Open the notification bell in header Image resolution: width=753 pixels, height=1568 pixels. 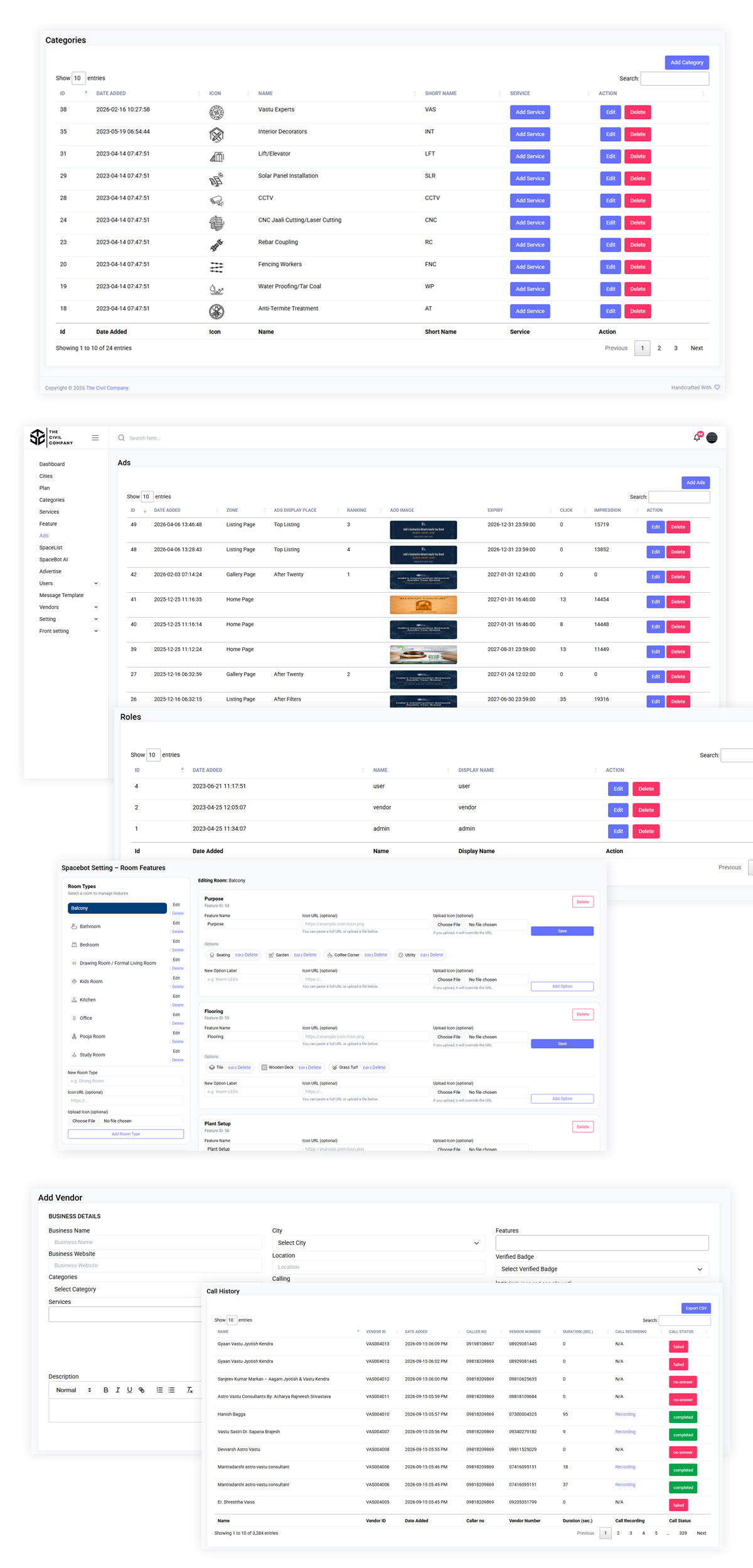point(697,438)
